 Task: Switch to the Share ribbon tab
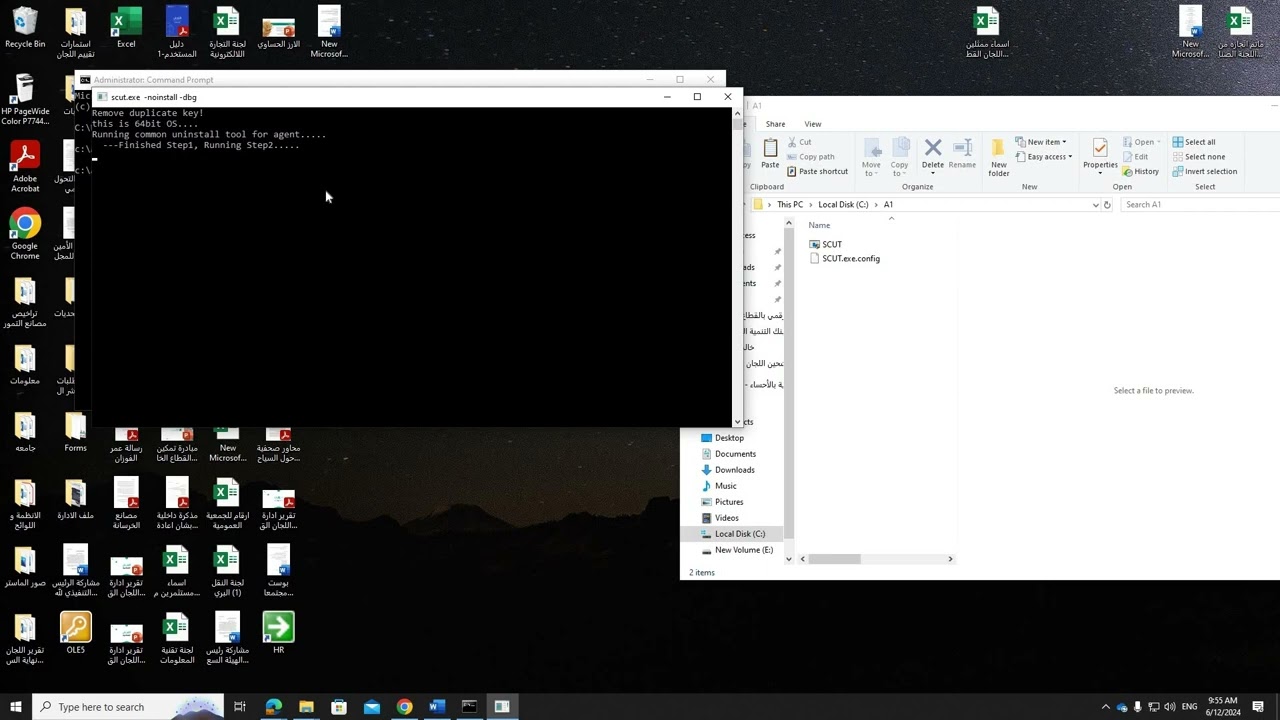coord(775,124)
